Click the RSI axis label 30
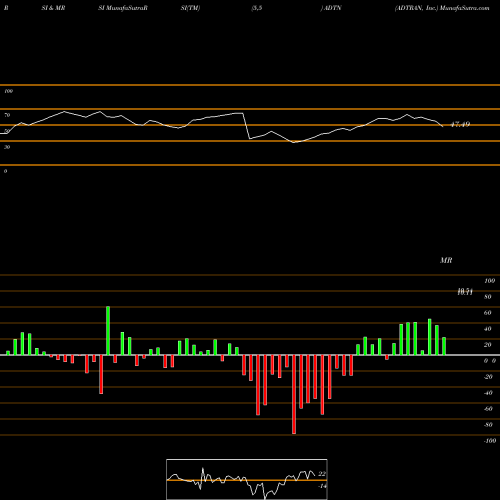Screen dimensions: 500x500 point(7,147)
